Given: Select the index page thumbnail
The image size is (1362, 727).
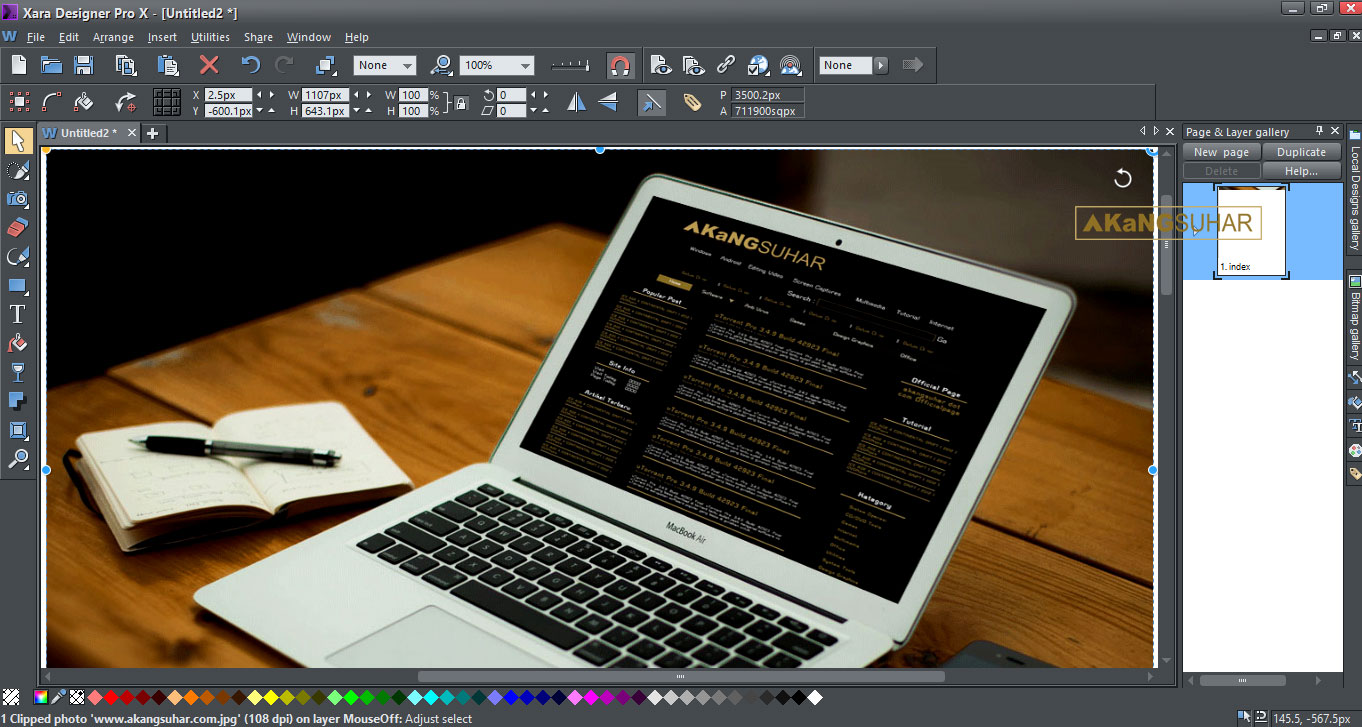Looking at the screenshot, I should [1251, 231].
